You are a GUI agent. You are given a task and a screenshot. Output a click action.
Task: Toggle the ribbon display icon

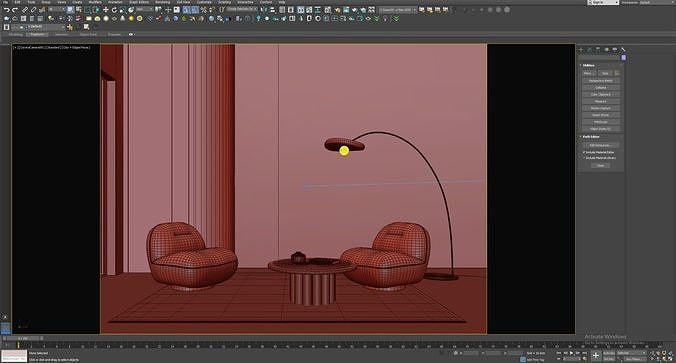131,34
